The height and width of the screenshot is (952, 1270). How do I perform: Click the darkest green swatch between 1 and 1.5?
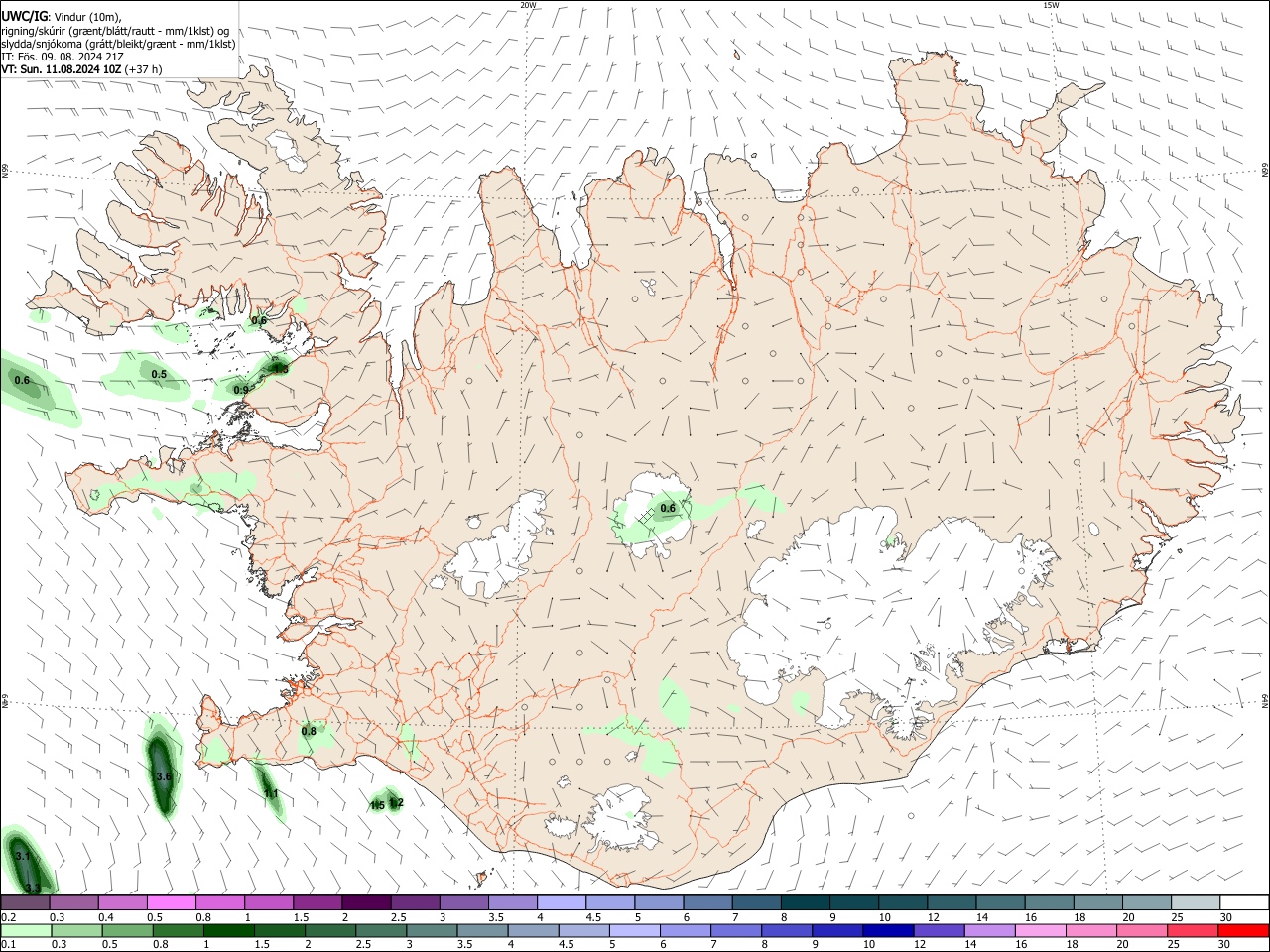coord(230,930)
